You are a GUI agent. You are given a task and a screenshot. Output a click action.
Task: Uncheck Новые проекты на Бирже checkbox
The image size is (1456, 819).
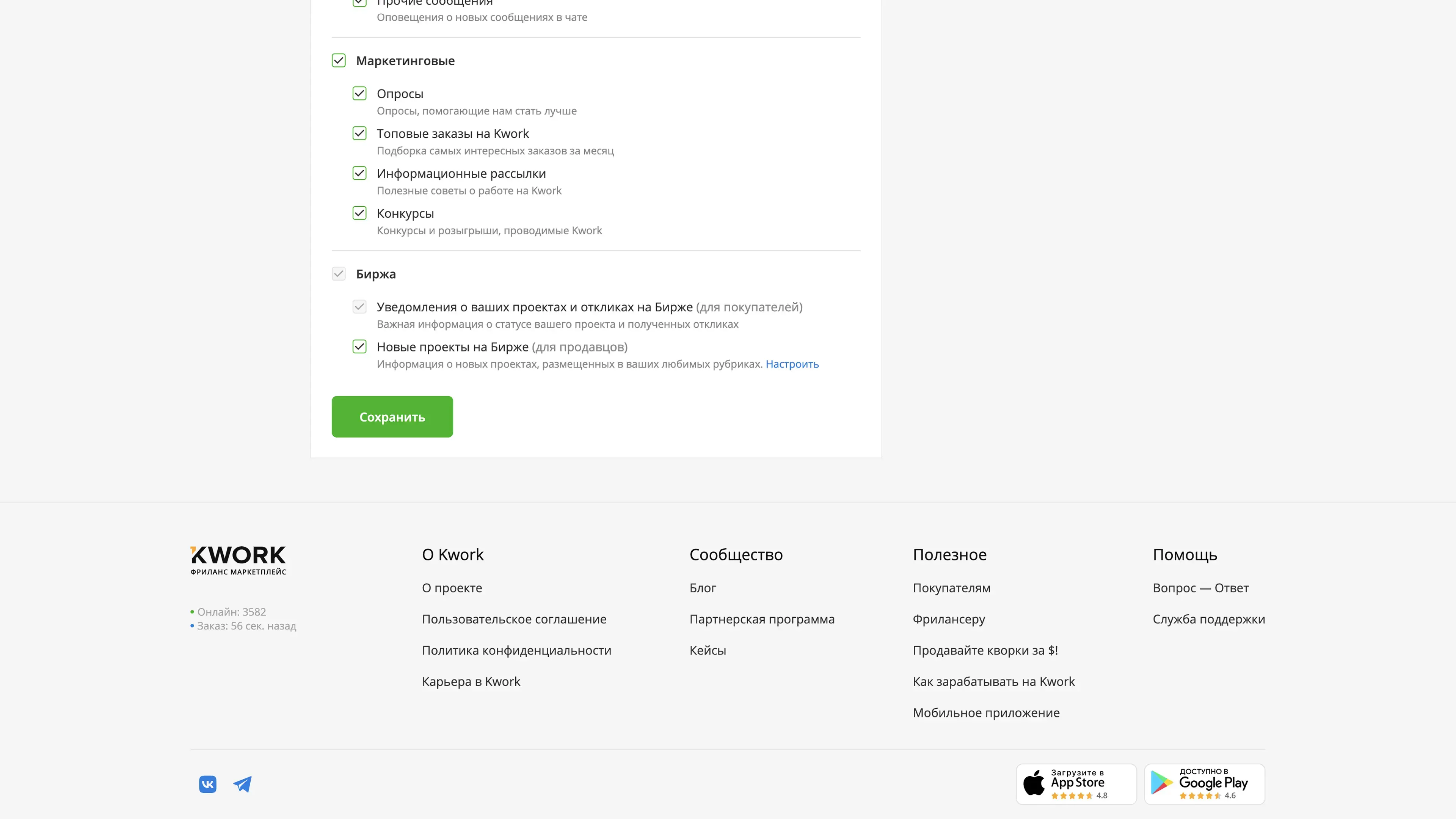pos(359,347)
